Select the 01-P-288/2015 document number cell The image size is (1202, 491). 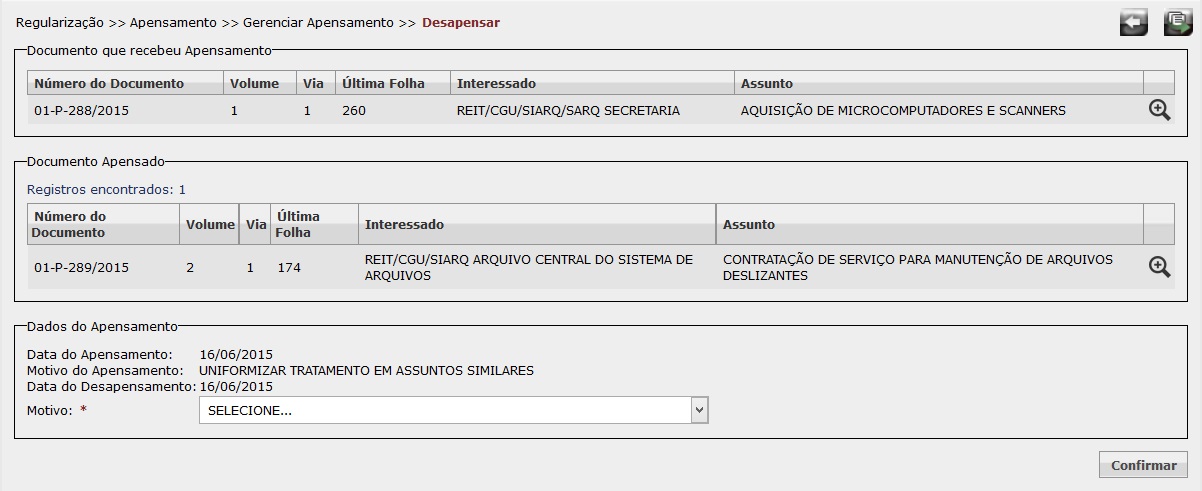[81, 111]
